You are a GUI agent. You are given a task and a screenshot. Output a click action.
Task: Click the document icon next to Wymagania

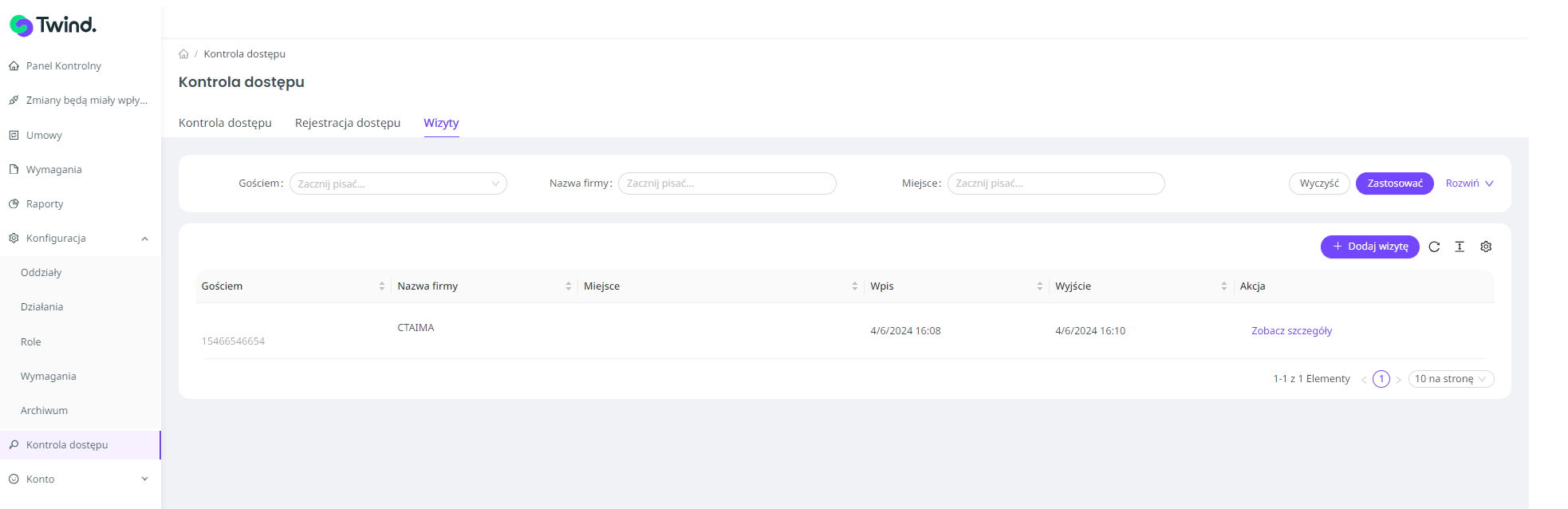pyautogui.click(x=14, y=170)
